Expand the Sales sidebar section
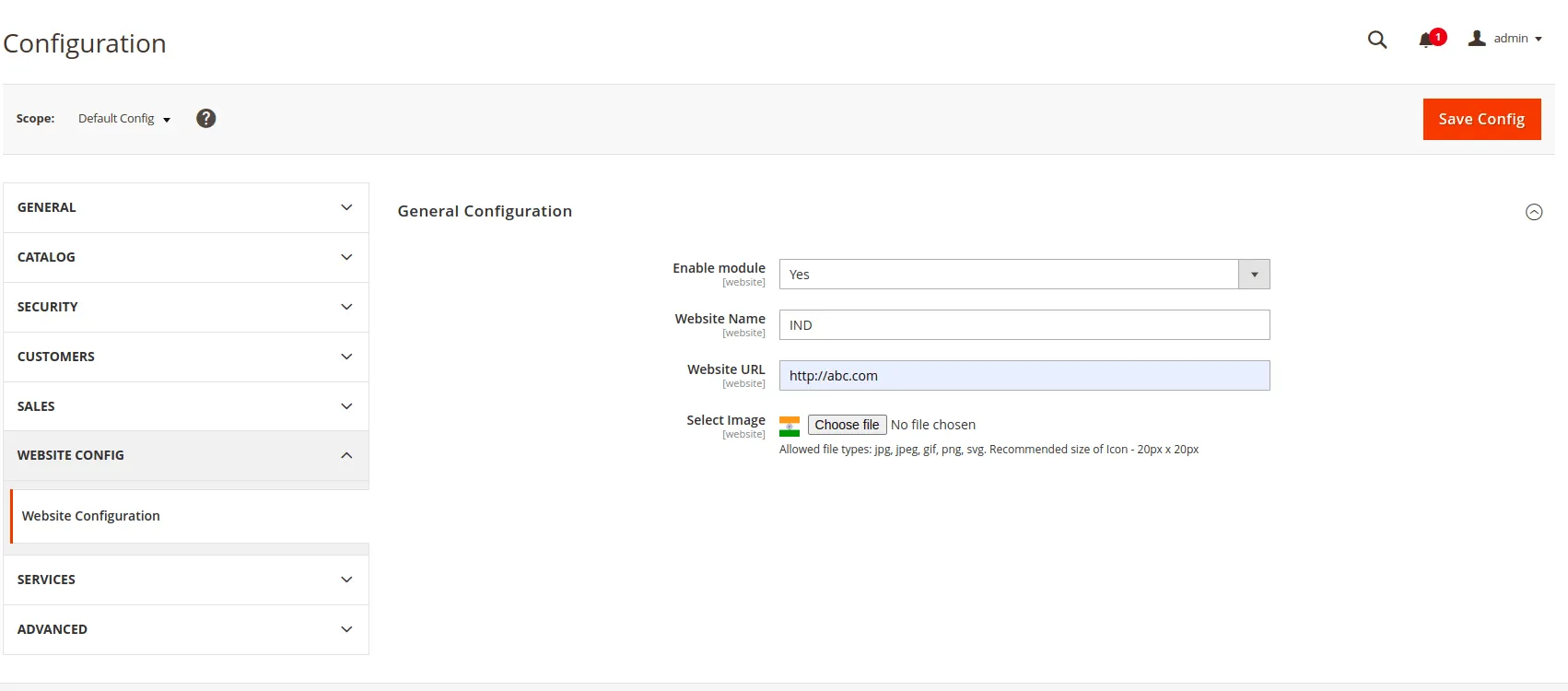This screenshot has width=1568, height=691. [x=186, y=406]
